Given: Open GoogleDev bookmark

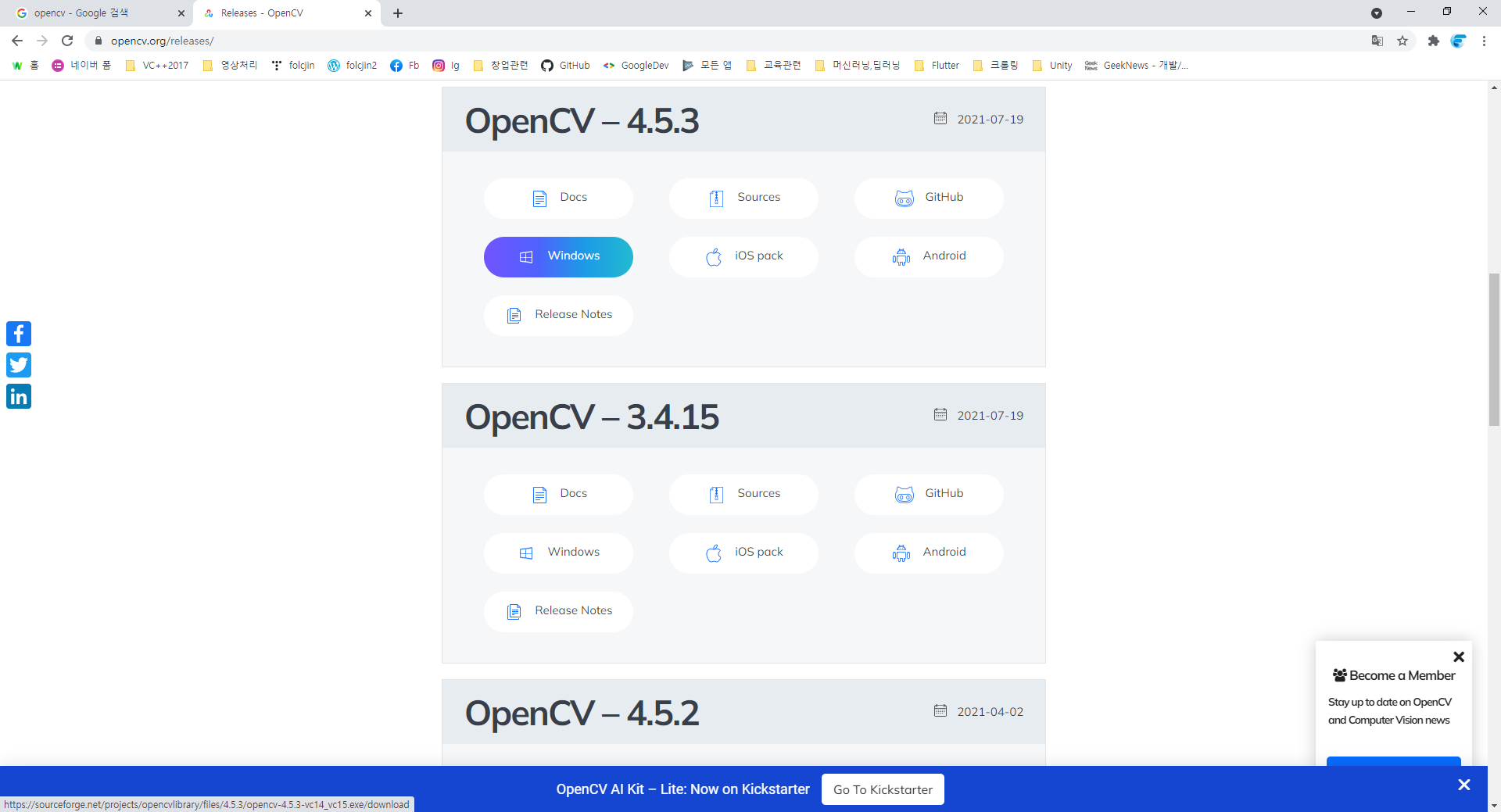Looking at the screenshot, I should click(636, 66).
